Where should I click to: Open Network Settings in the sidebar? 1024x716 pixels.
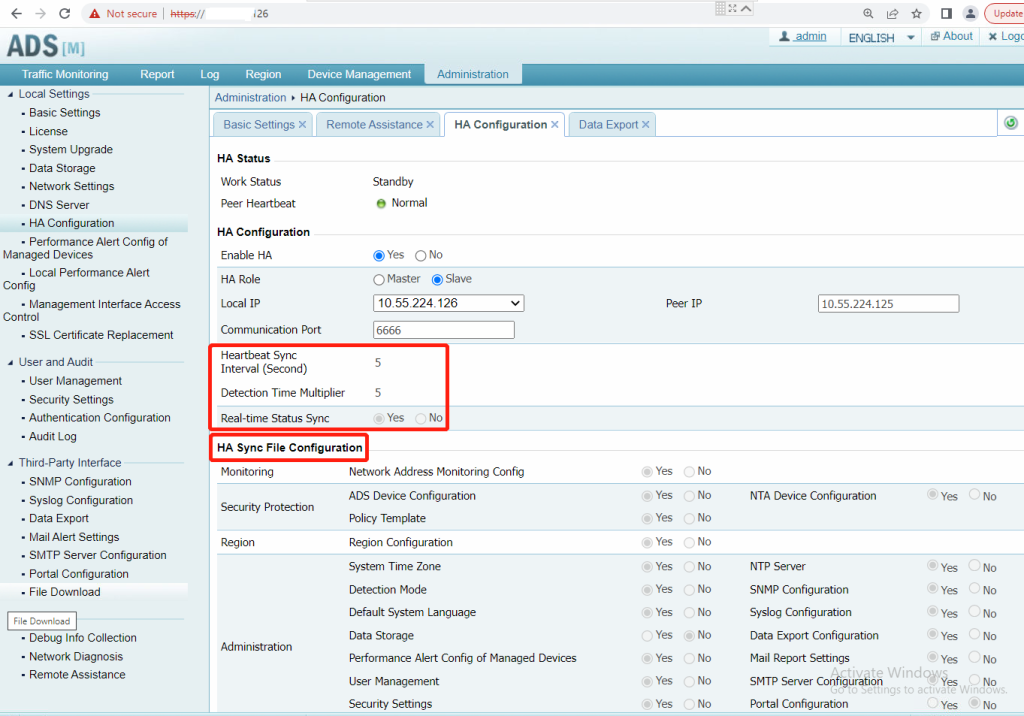pos(71,186)
